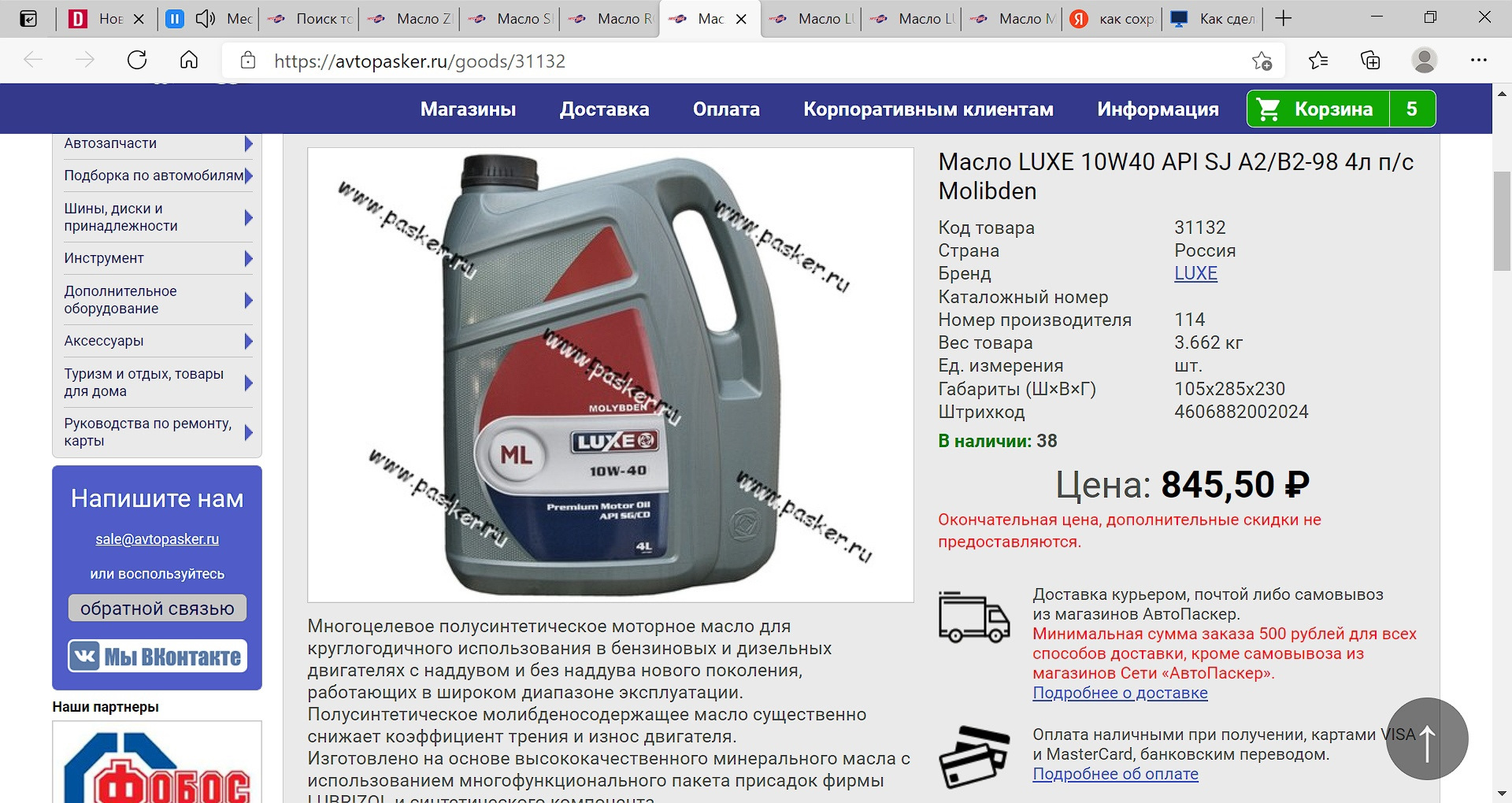Screen dimensions: 1512x803
Task: Open "Подробнее об оплате" link
Action: coord(1115,774)
